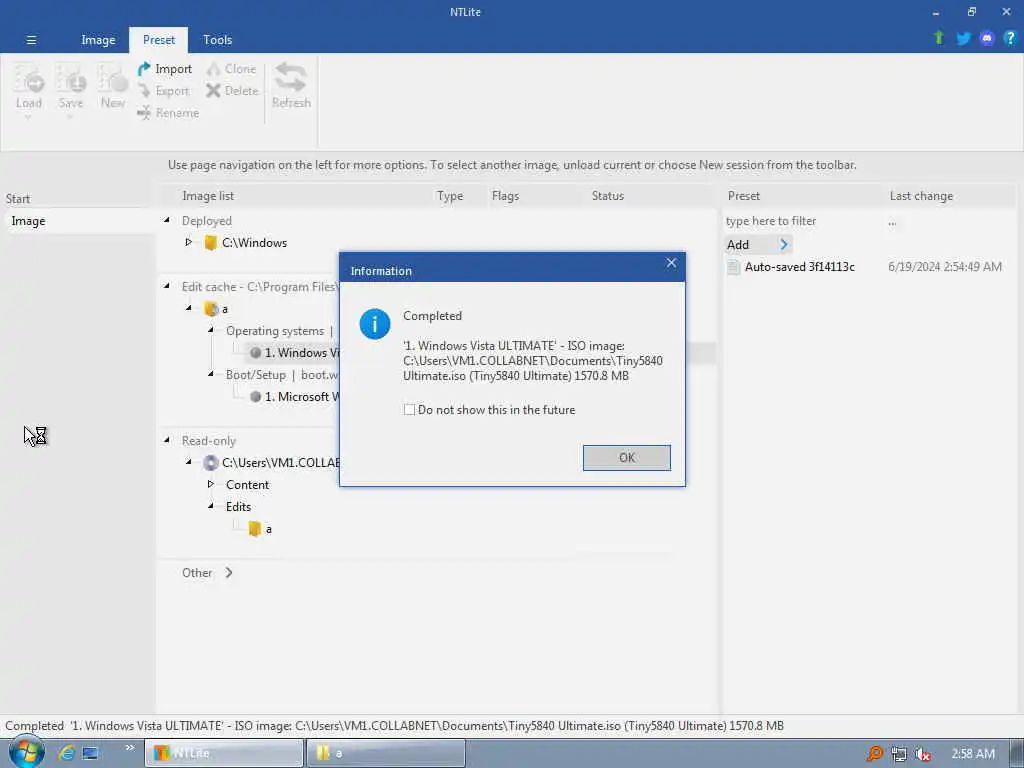Click the Type column header
The image size is (1024, 768).
tap(450, 196)
